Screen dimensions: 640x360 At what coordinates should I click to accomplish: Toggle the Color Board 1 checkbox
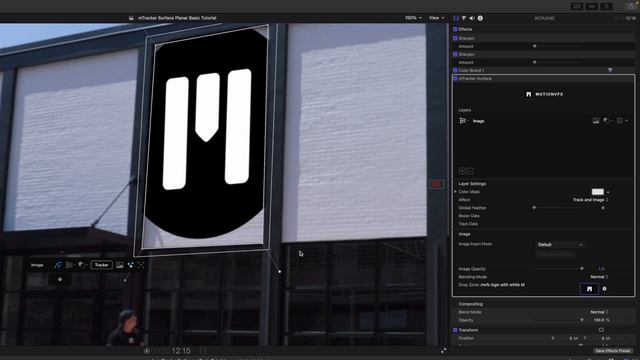click(455, 70)
